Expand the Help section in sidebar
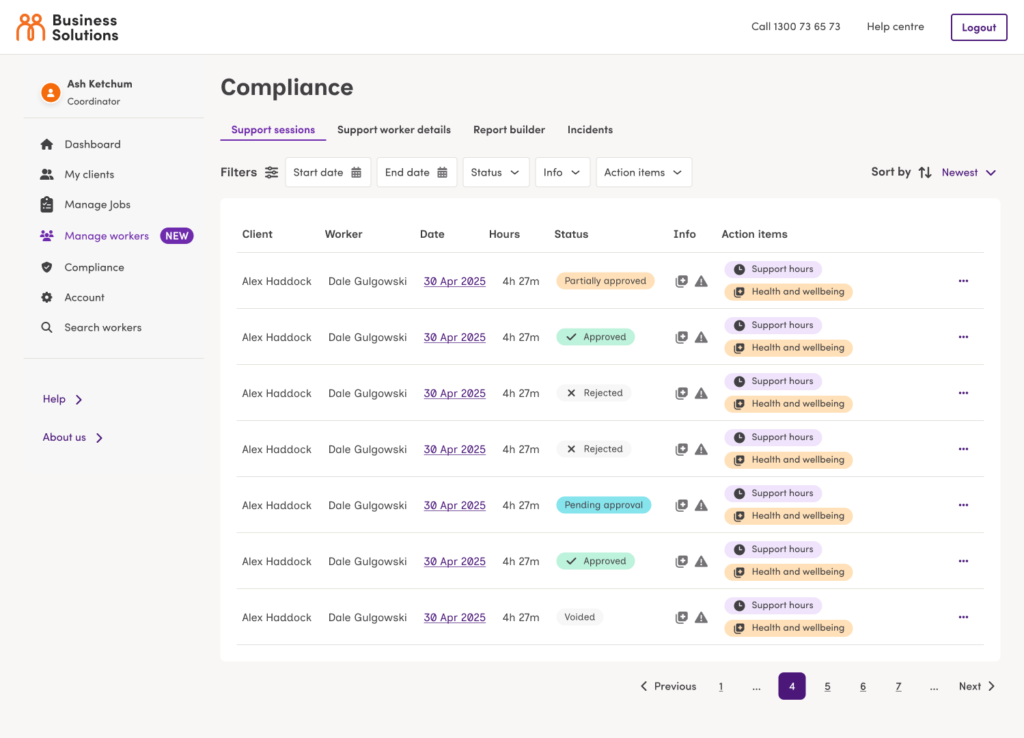The height and width of the screenshot is (738, 1024). (63, 400)
